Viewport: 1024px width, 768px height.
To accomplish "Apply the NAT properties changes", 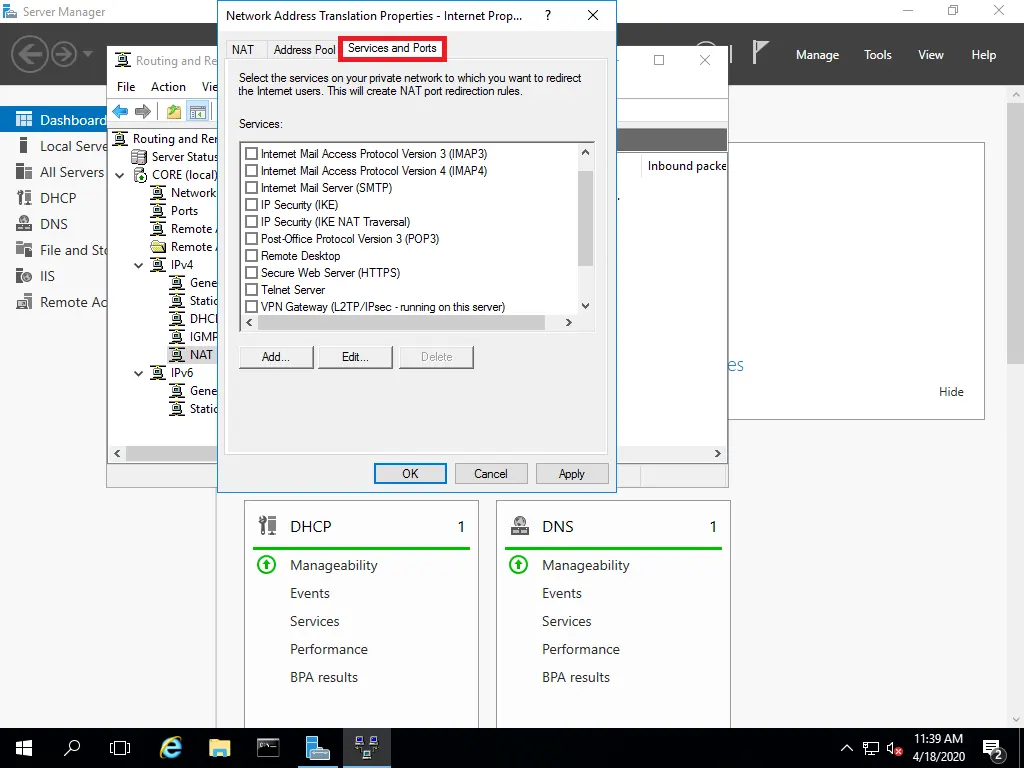I will pos(571,473).
